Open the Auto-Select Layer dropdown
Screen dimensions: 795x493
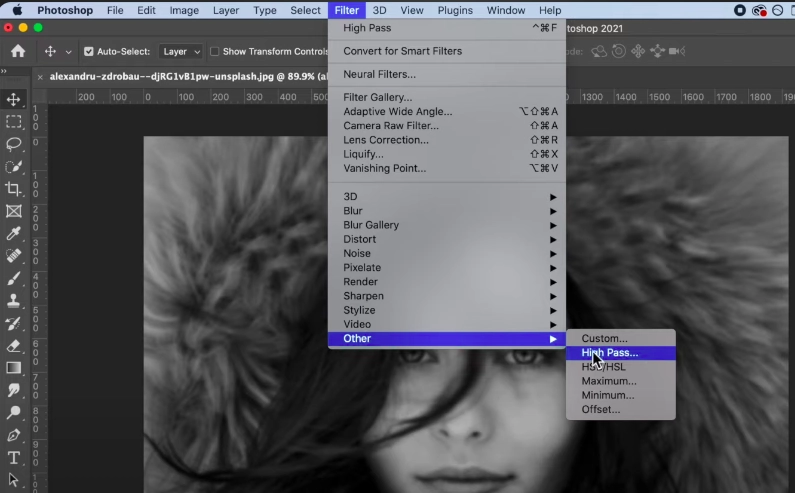point(181,51)
